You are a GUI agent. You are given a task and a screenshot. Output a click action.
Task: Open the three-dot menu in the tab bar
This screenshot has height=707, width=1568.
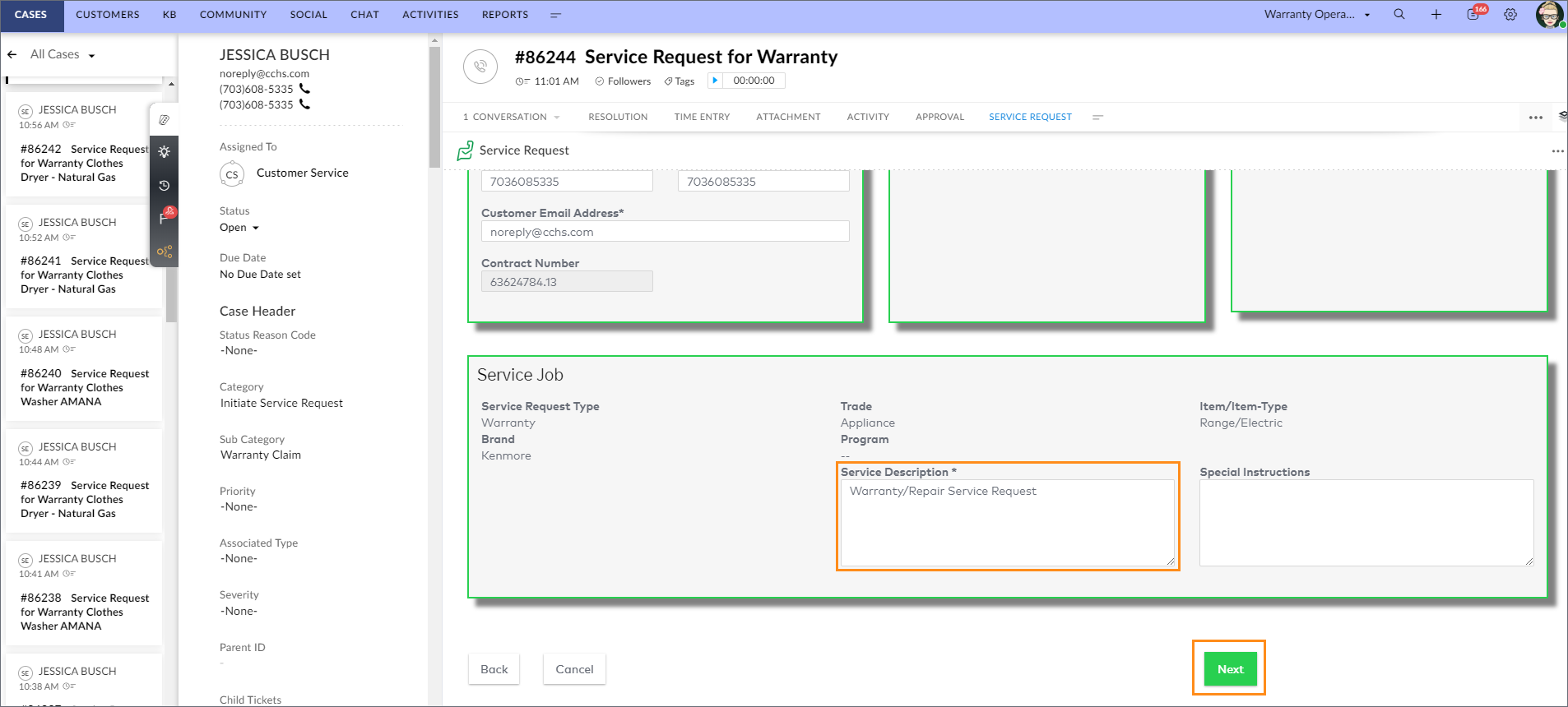click(1535, 118)
